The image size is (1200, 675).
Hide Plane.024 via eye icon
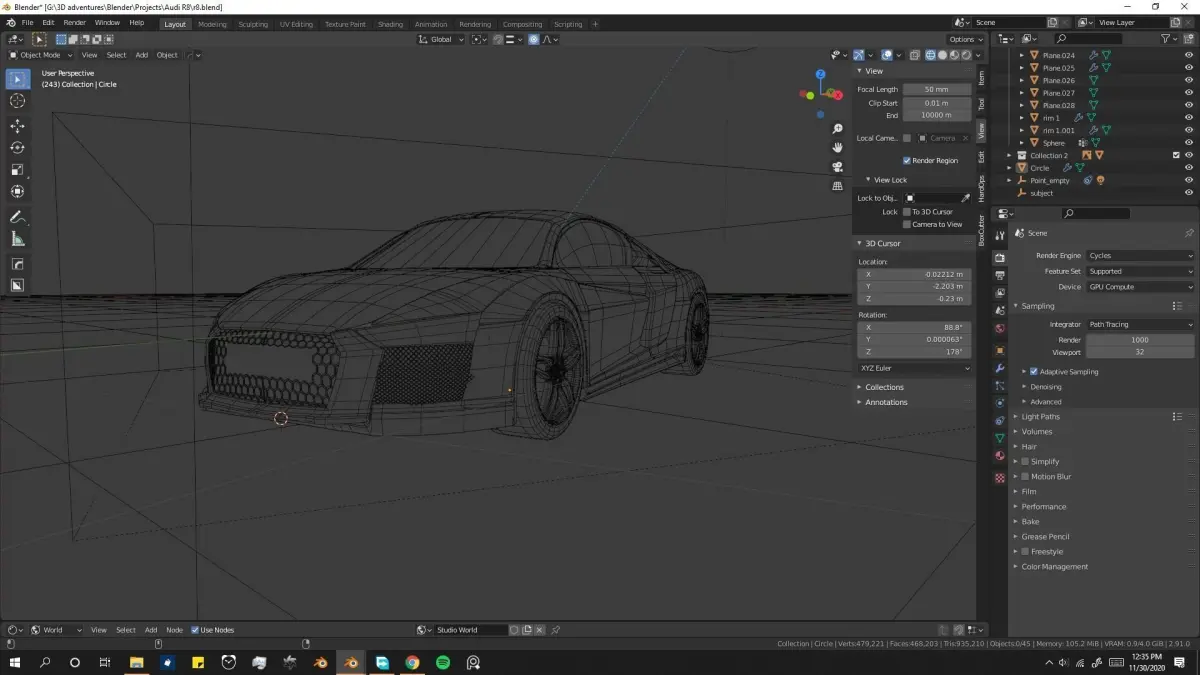click(x=1189, y=55)
